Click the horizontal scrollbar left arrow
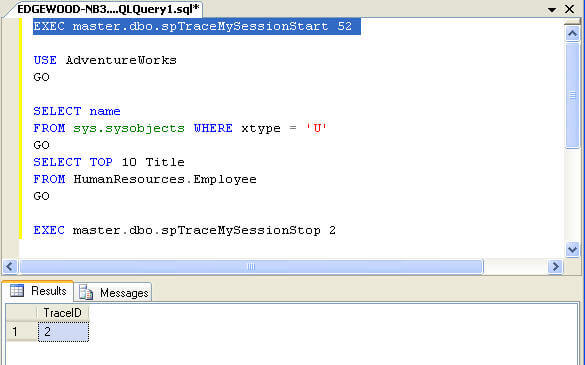585x365 pixels. pyautogui.click(x=10, y=266)
